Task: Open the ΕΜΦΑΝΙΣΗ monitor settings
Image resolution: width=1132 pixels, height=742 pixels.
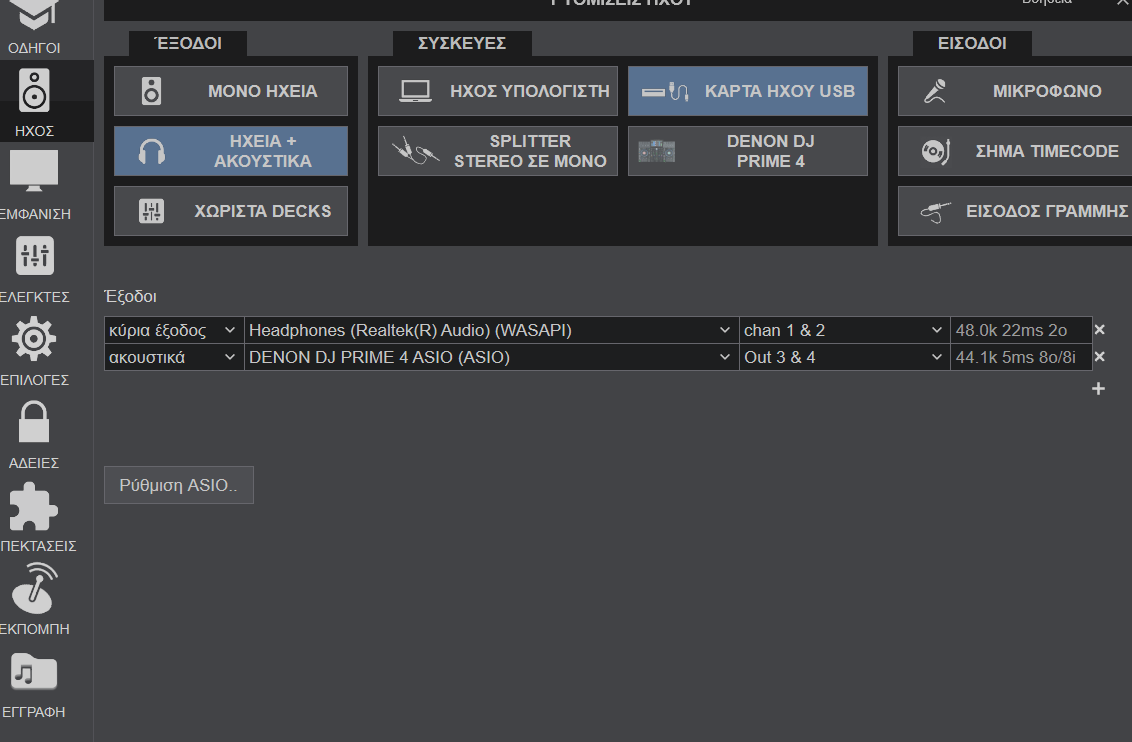Action: tap(34, 185)
